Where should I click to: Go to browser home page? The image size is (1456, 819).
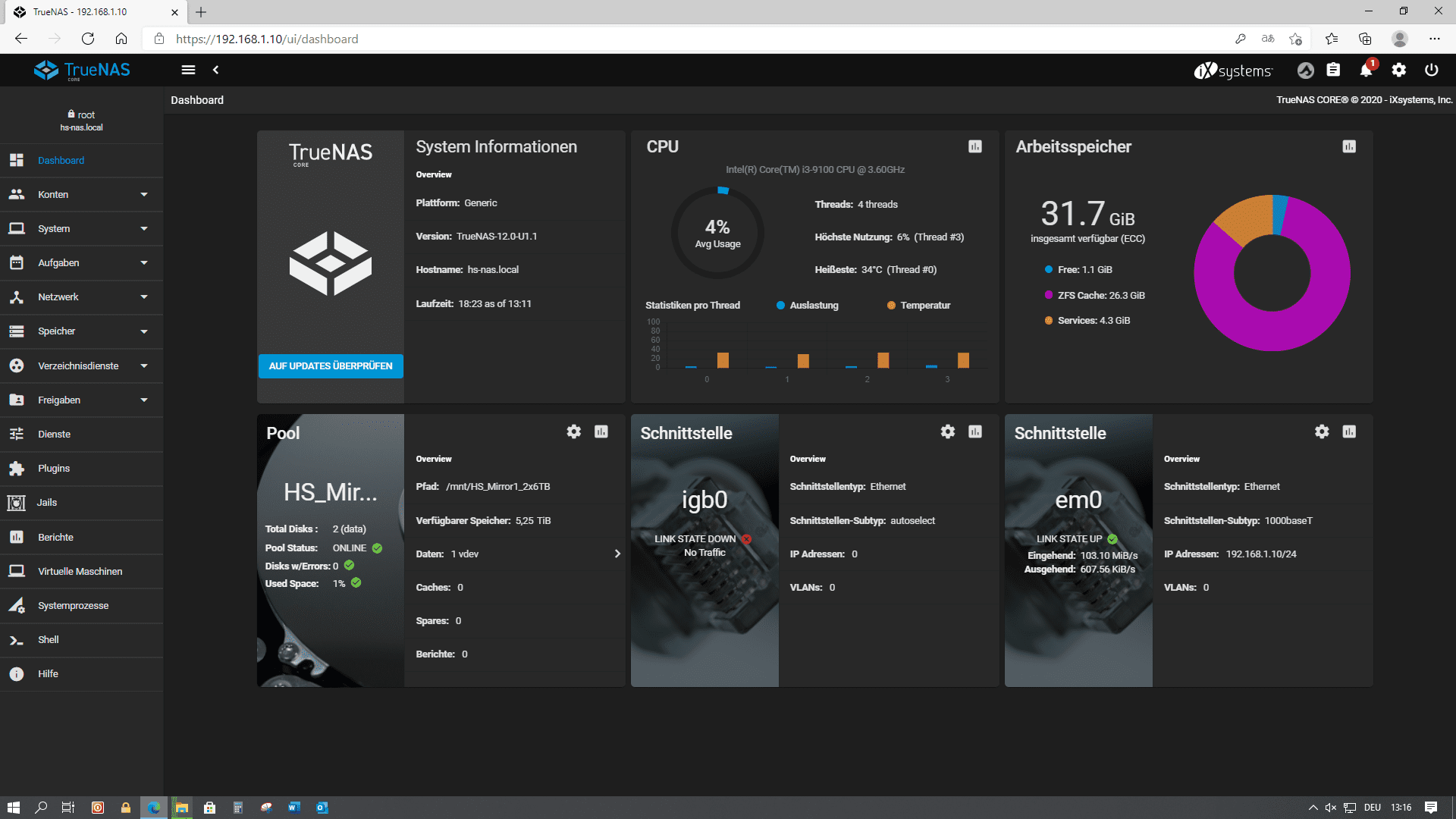[121, 39]
